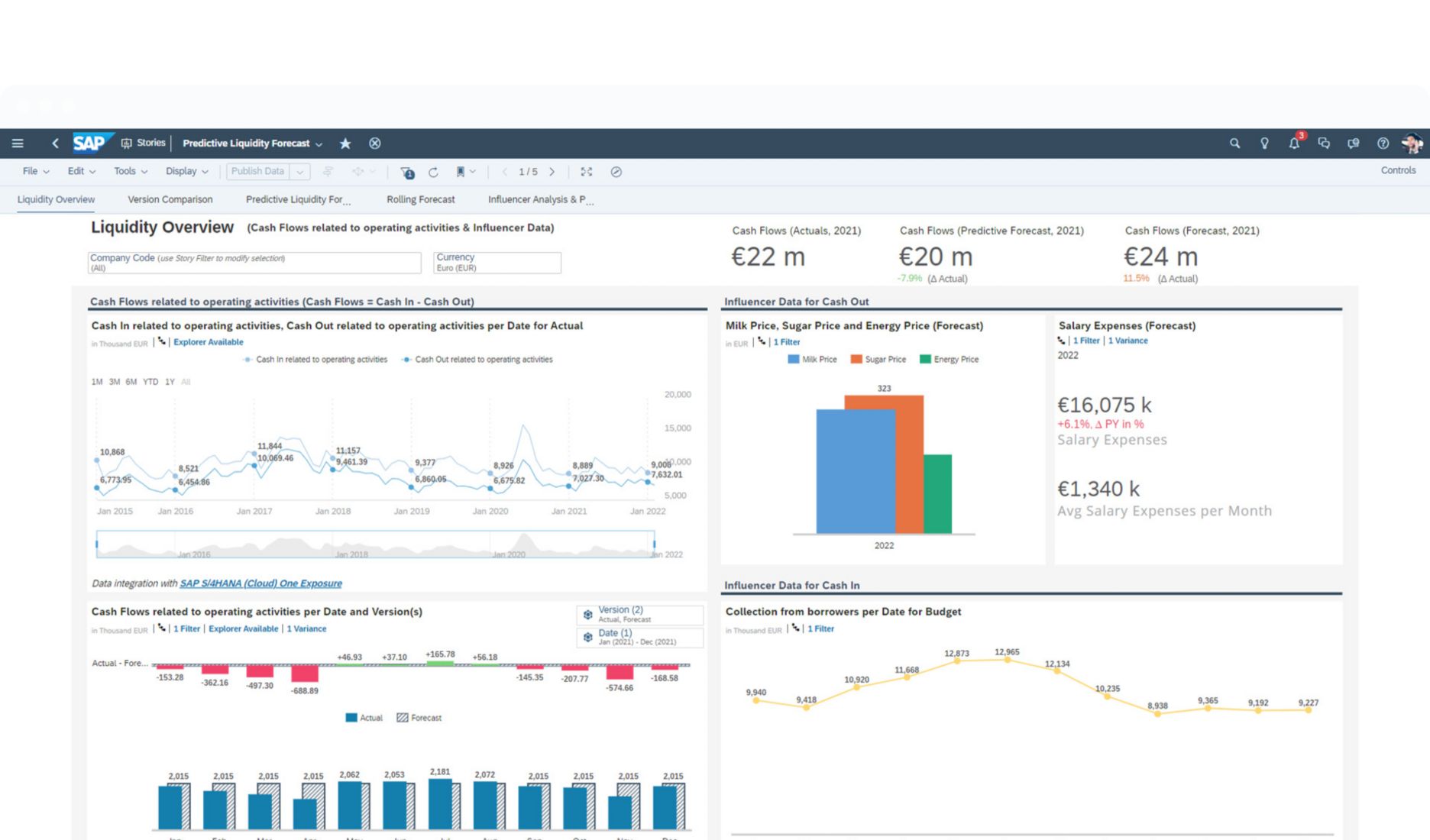The image size is (1430, 840).
Task: Toggle the YTD view on the cash flow chart
Action: click(x=150, y=381)
